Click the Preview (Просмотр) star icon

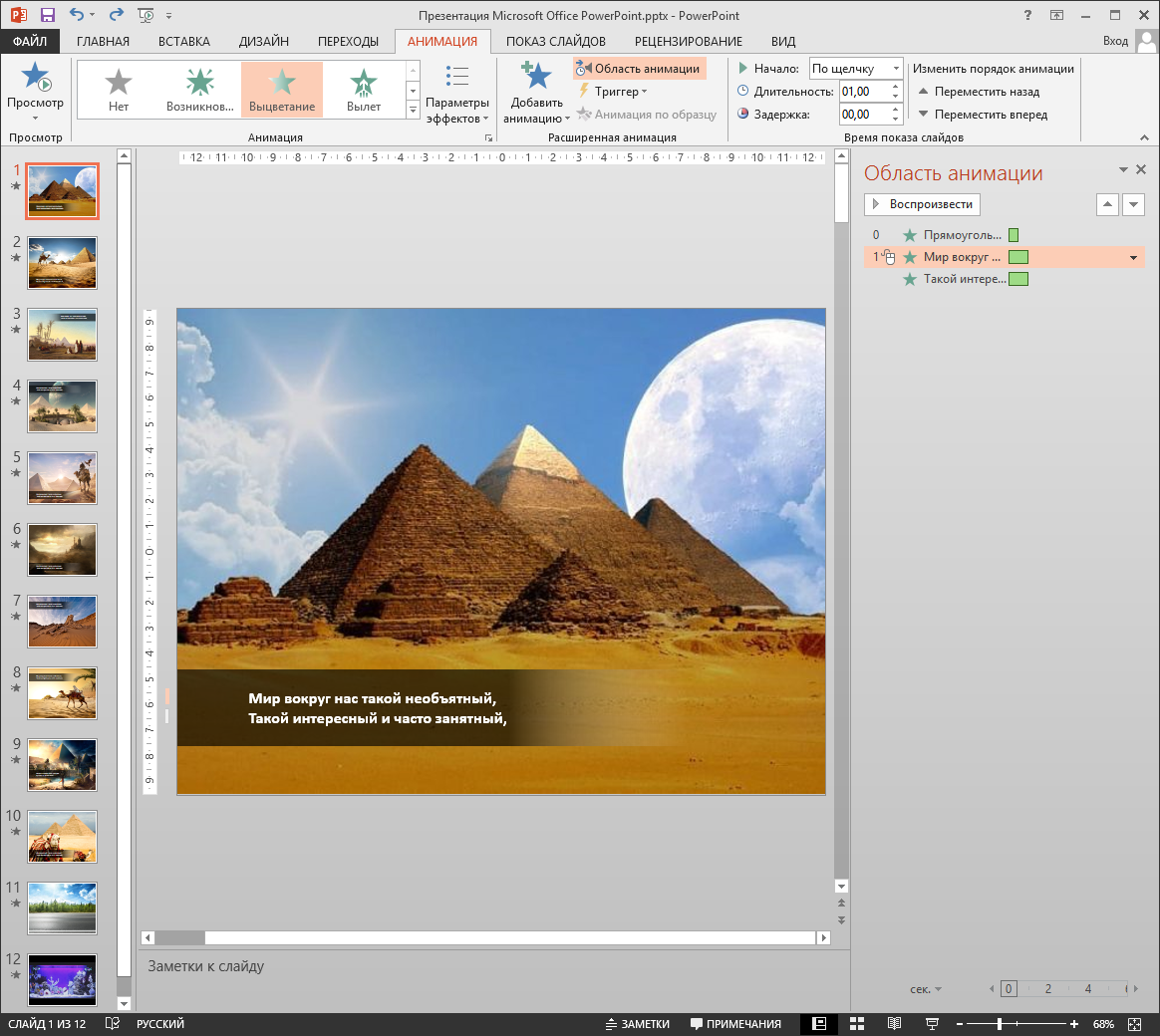(35, 77)
